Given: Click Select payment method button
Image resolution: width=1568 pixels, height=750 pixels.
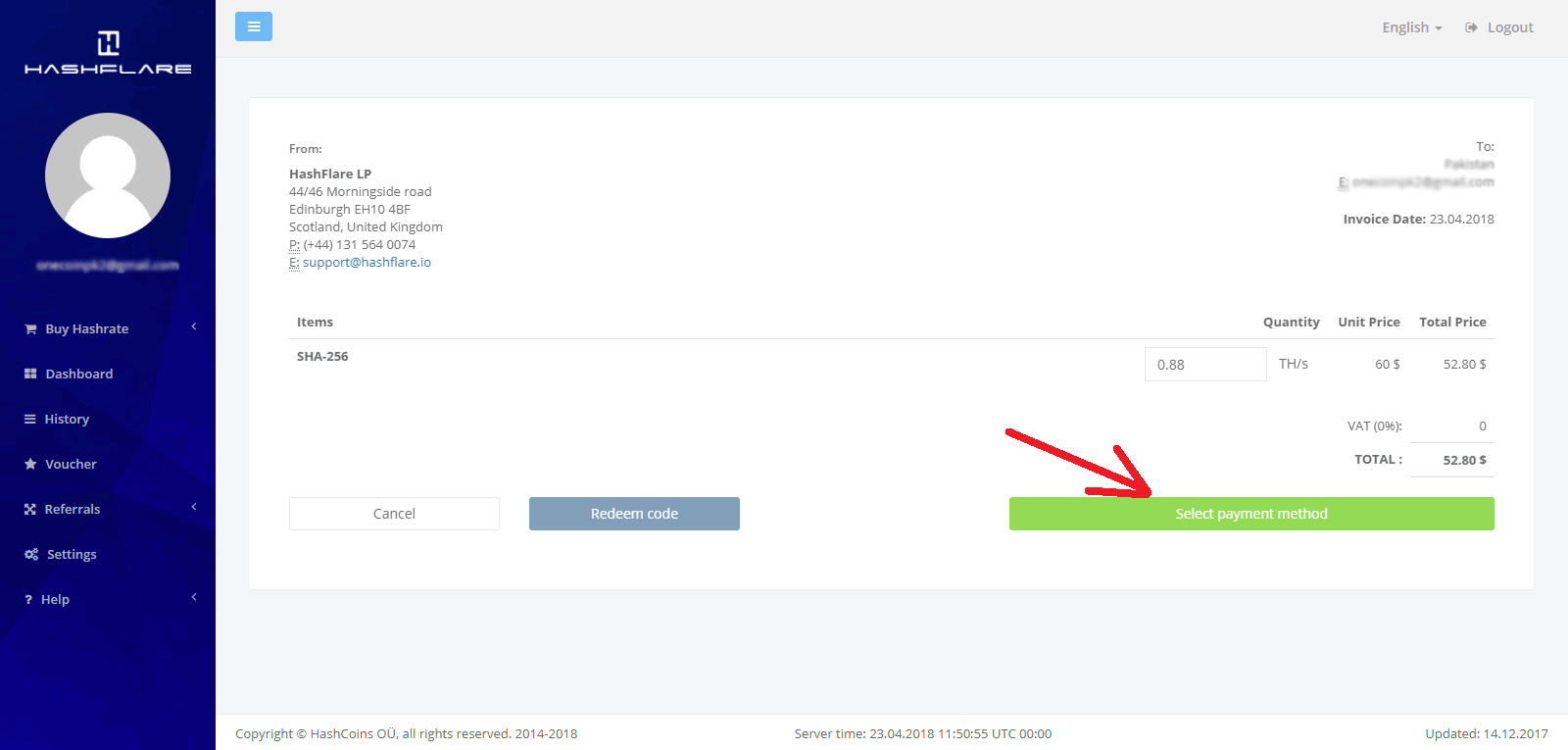Looking at the screenshot, I should tap(1251, 514).
